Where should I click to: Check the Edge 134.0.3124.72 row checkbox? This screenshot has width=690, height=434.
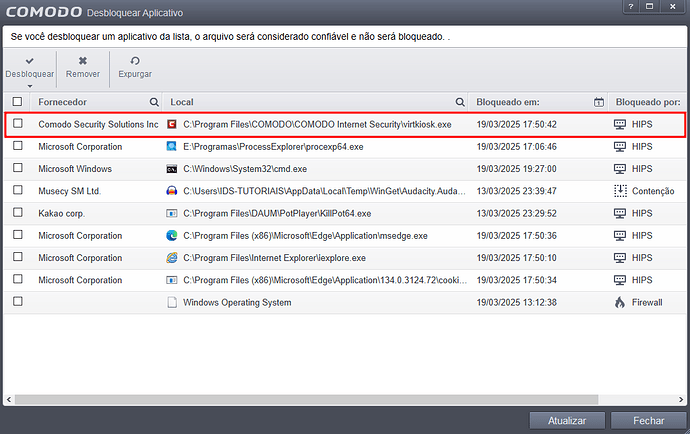coord(18,279)
